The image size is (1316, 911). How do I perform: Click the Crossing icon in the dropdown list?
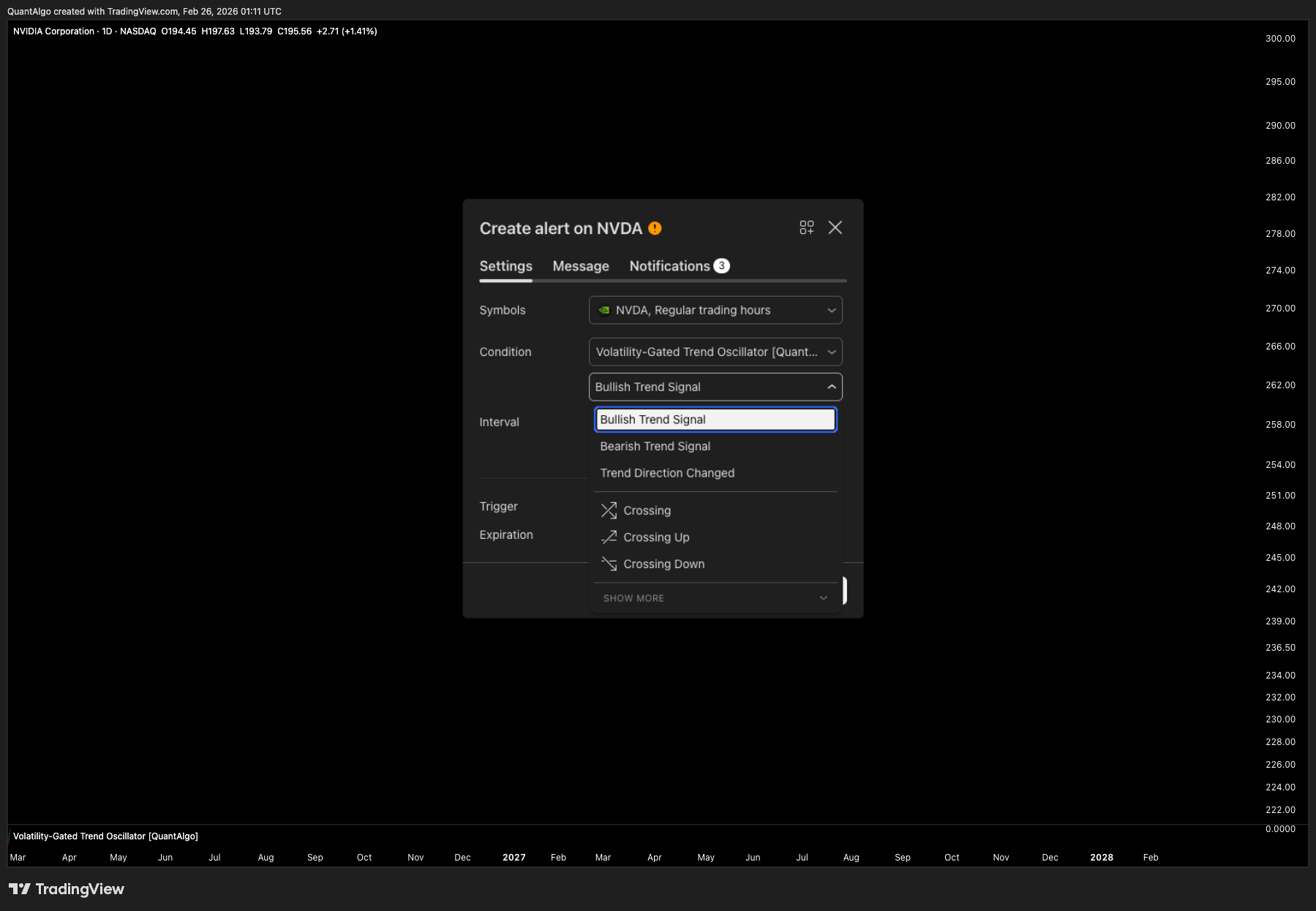click(x=609, y=510)
